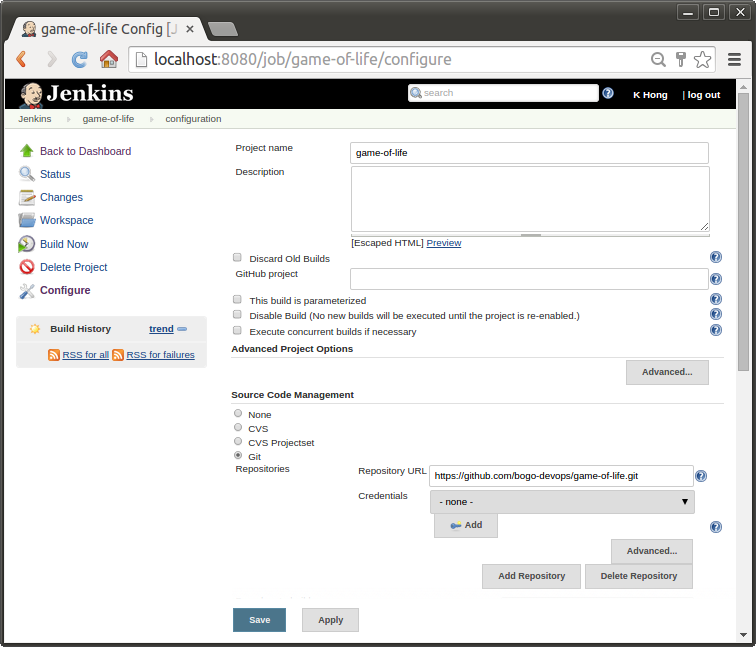Open help for This build is parameterized
The height and width of the screenshot is (647, 756).
[x=716, y=299]
